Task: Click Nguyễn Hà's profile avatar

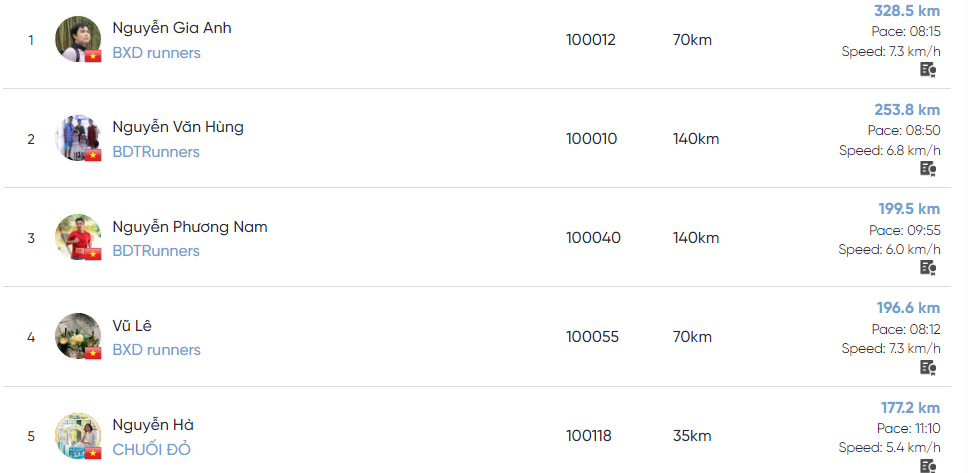Action: [78, 435]
